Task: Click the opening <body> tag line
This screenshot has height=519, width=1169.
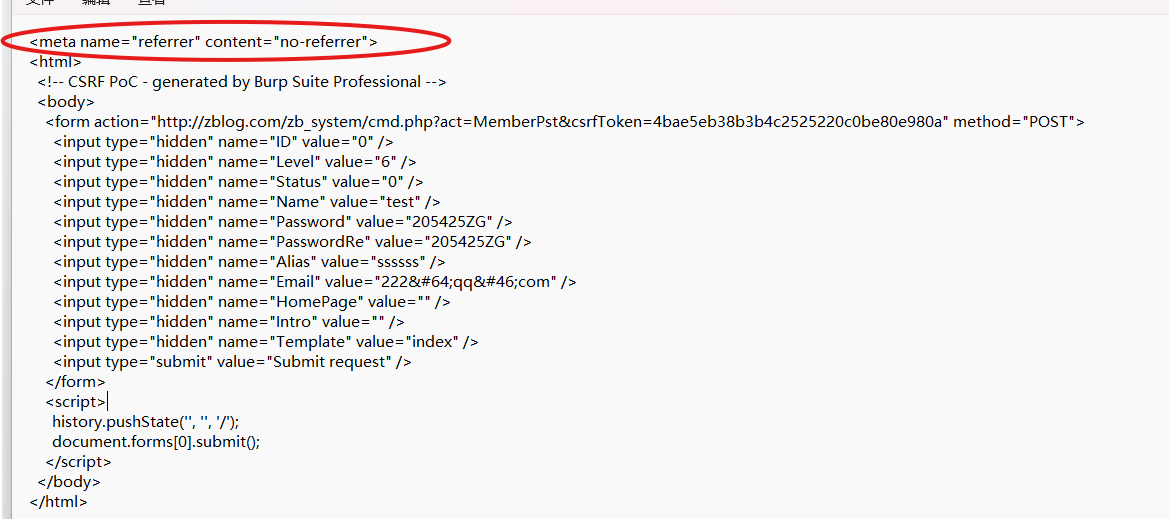Action: (x=66, y=102)
